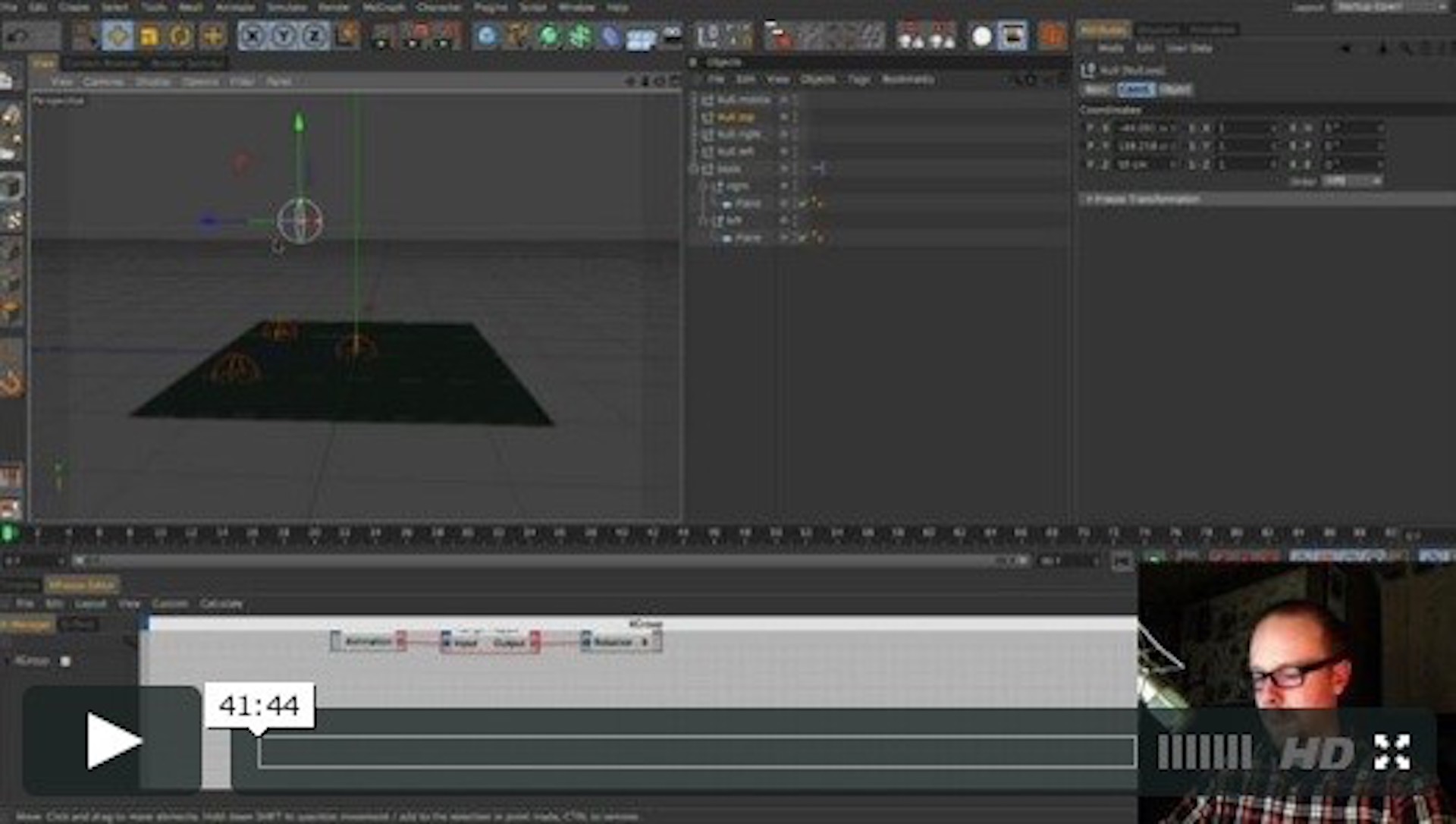Collapse the 'stick' null in object tree
Viewport: 1456px width, 824px height.
coord(693,169)
